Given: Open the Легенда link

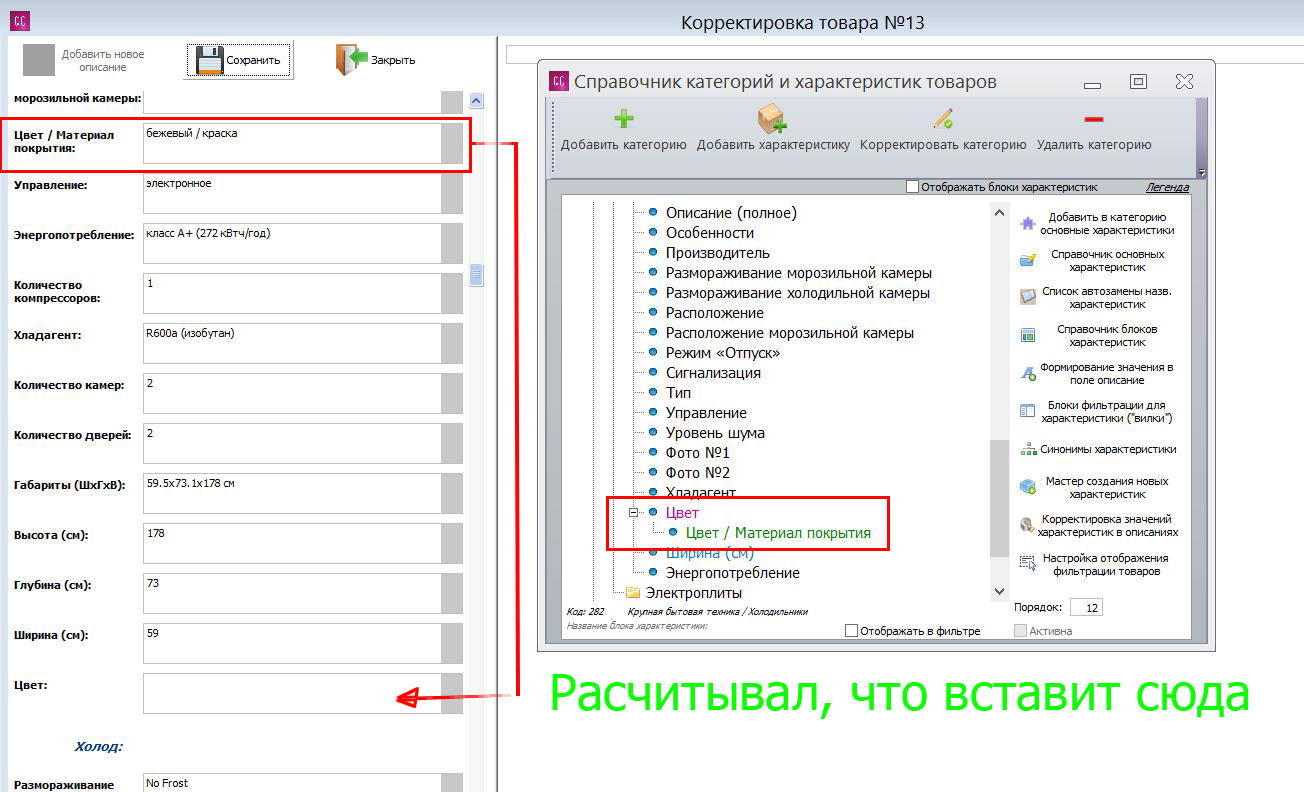Looking at the screenshot, I should 1167,187.
